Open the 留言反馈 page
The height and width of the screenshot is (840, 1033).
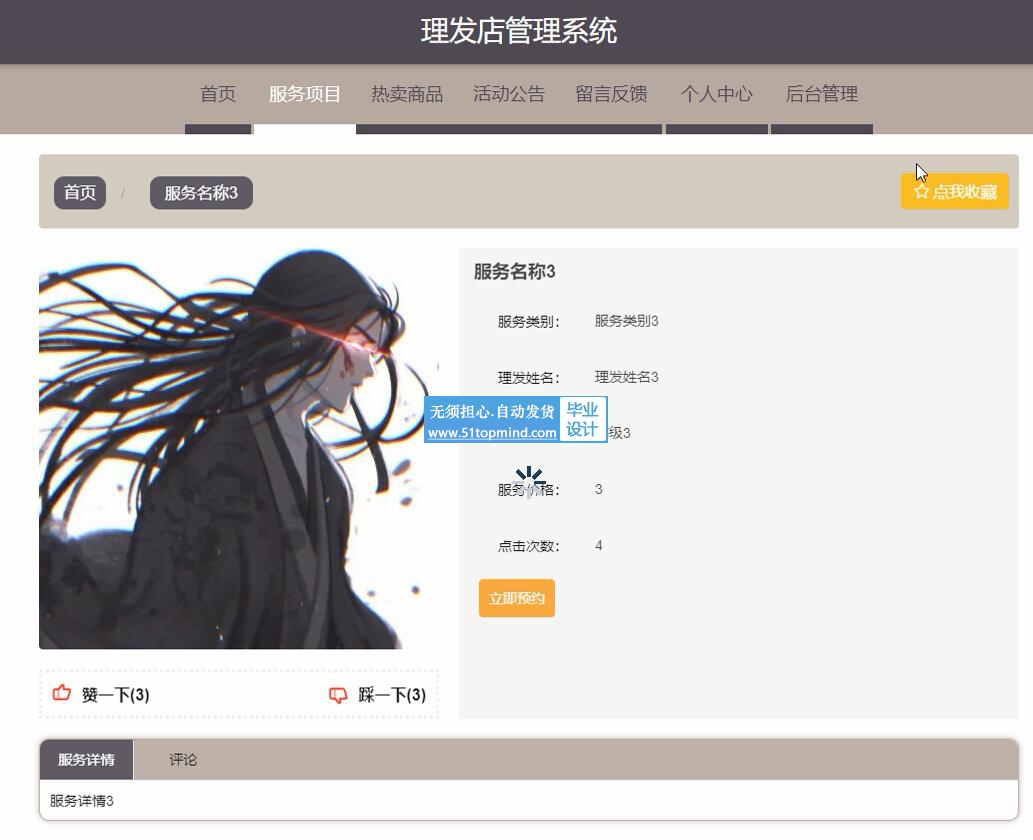tap(611, 94)
